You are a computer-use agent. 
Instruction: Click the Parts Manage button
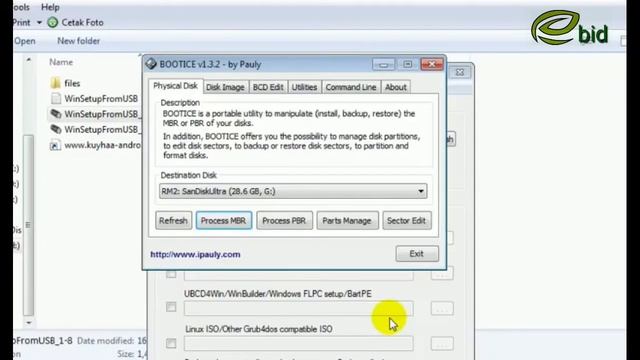click(347, 220)
